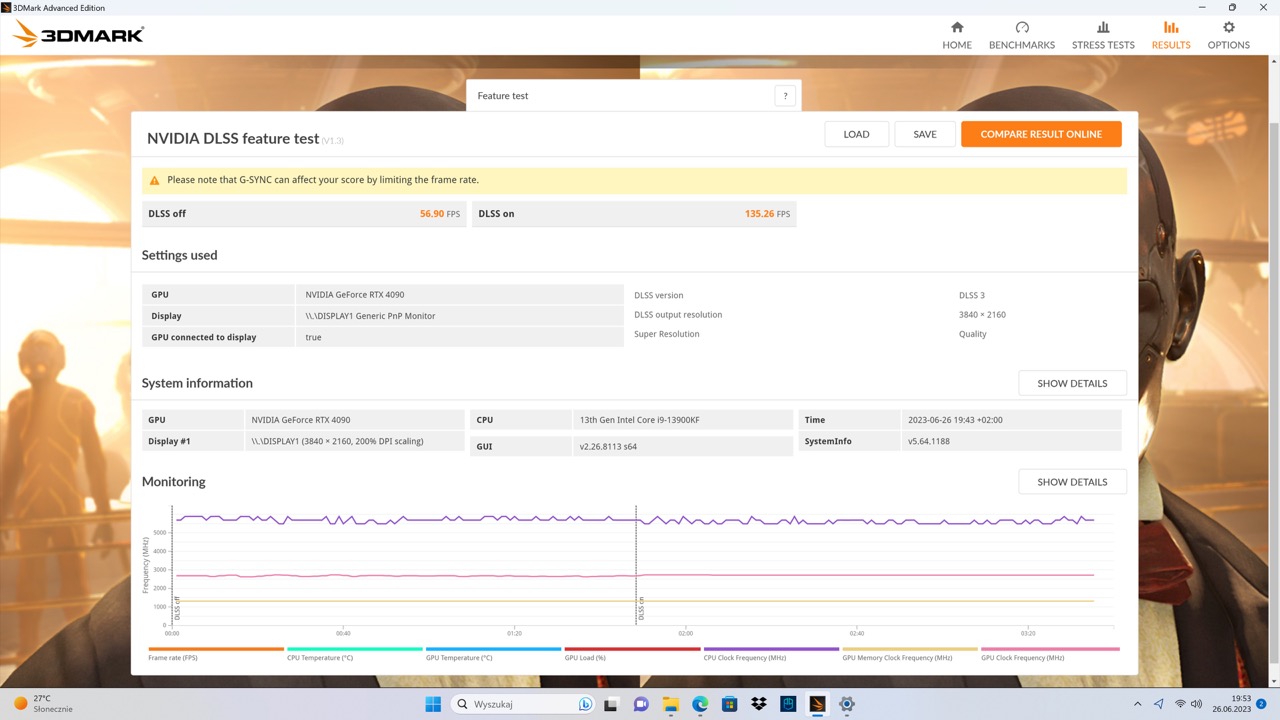Viewport: 1280px width, 720px height.
Task: Open the BENCHMARKS tab
Action: [1022, 35]
